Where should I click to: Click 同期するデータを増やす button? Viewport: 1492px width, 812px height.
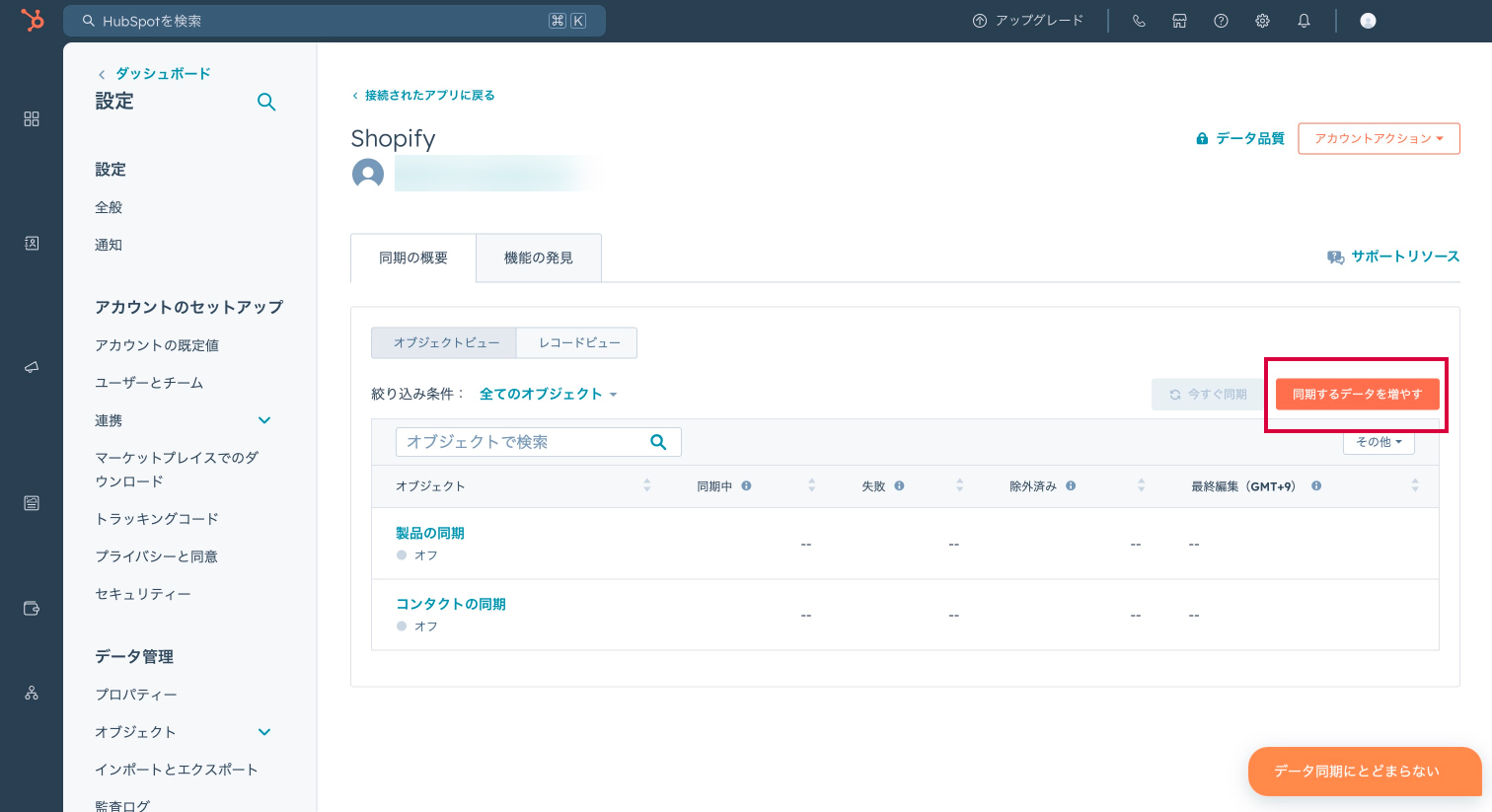pos(1357,394)
